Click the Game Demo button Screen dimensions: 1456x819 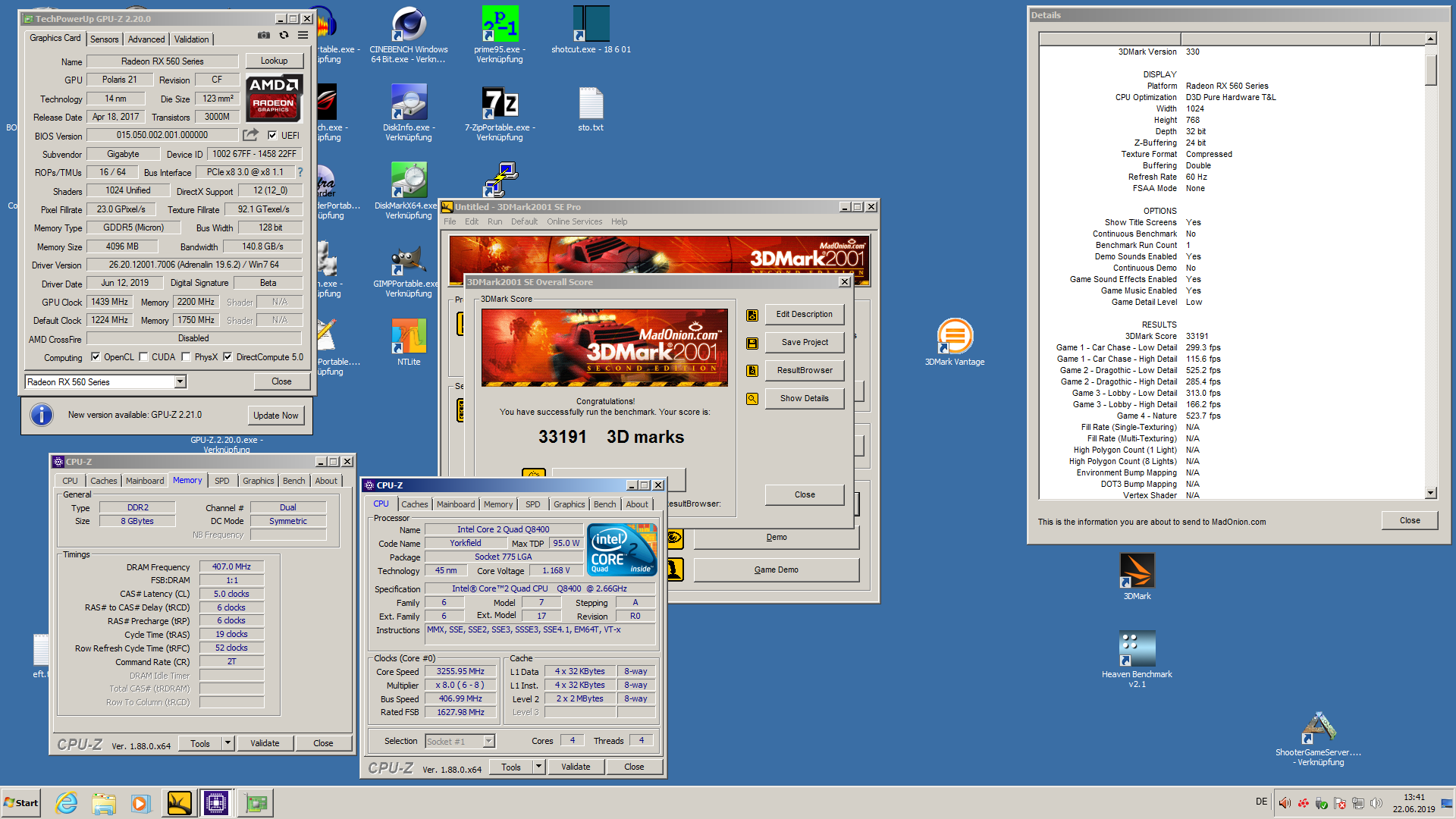pyautogui.click(x=776, y=570)
